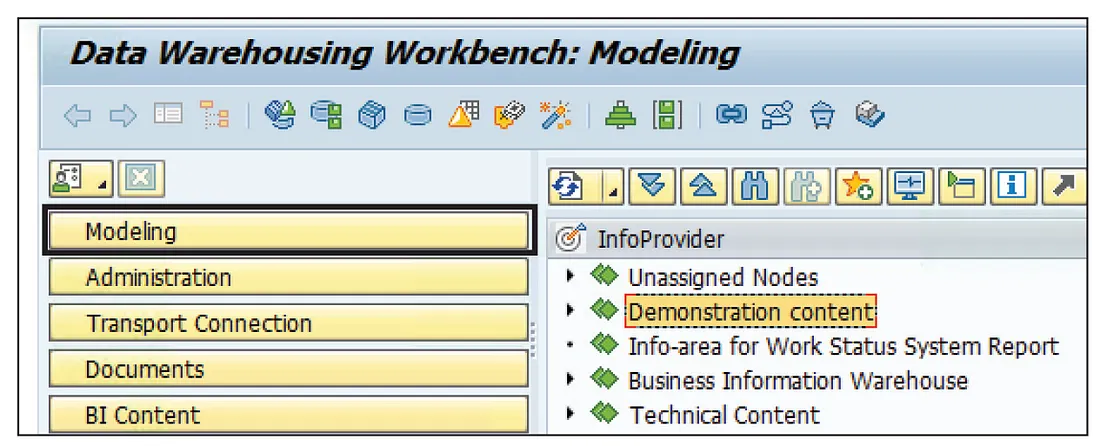Click the forward arrow in the toolbar

[123, 116]
